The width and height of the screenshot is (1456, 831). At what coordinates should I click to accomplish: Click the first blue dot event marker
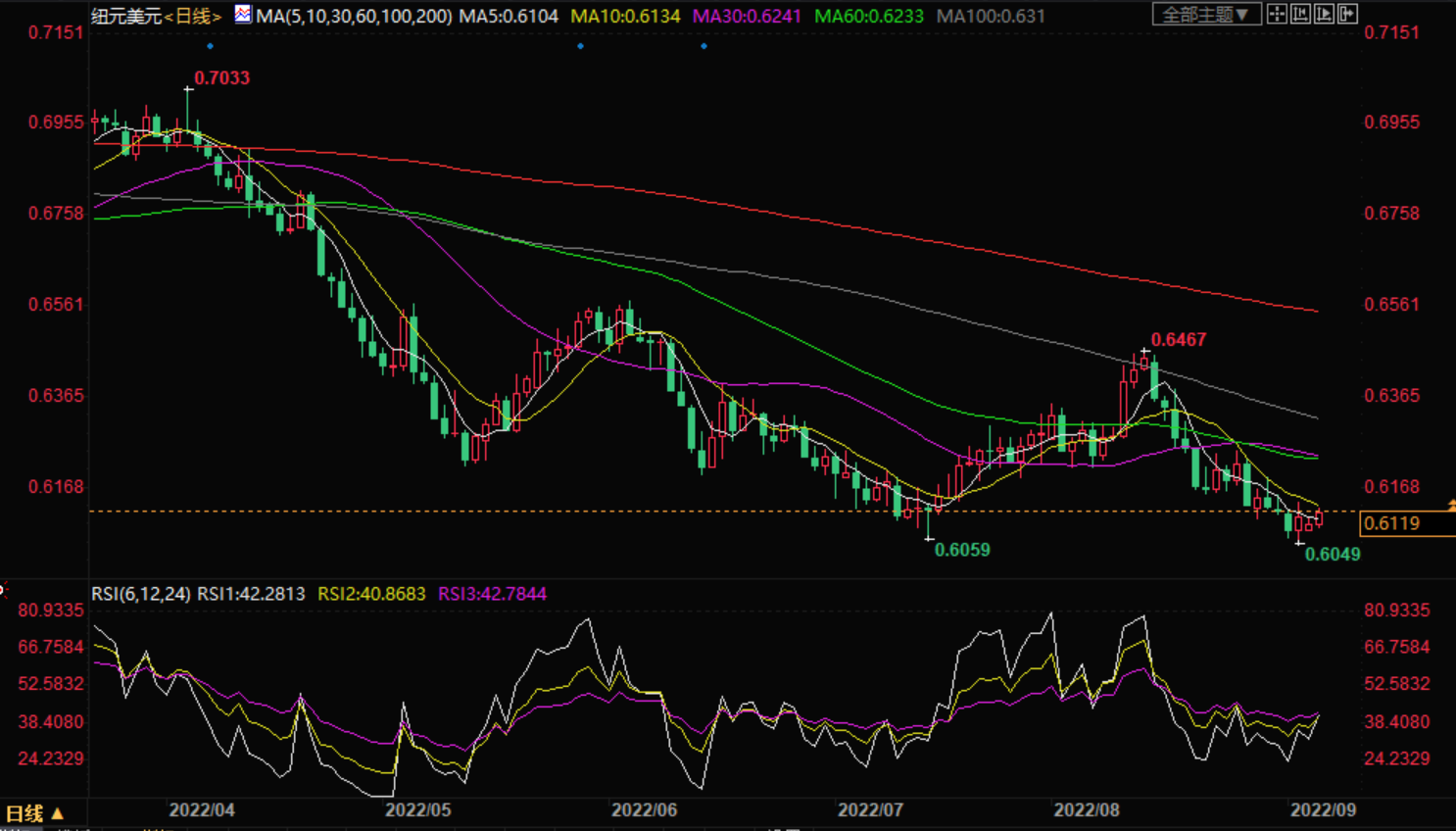(210, 46)
